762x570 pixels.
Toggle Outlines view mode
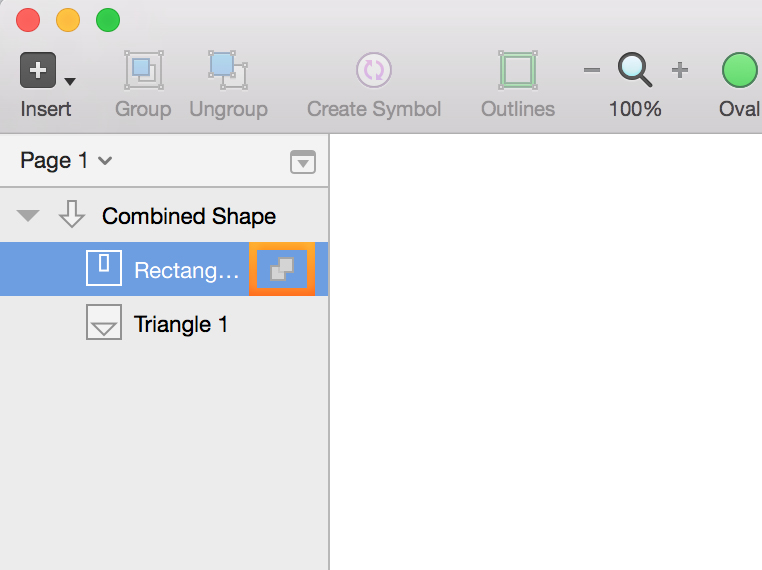(x=518, y=69)
